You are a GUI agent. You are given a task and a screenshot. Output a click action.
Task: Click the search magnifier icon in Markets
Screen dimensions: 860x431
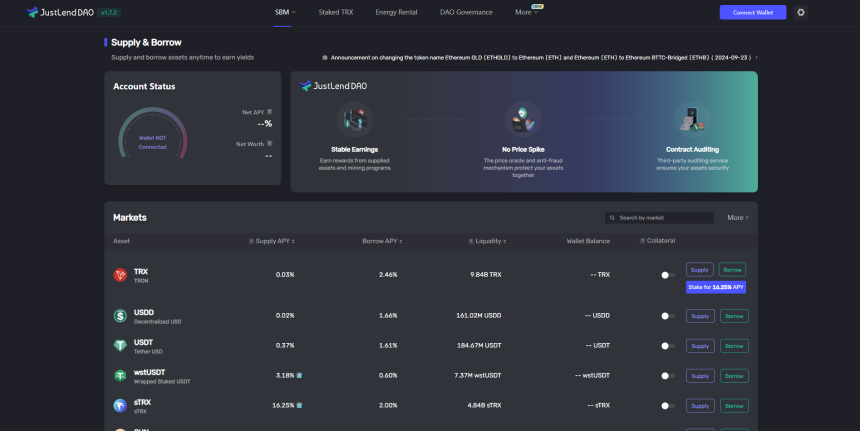point(612,218)
